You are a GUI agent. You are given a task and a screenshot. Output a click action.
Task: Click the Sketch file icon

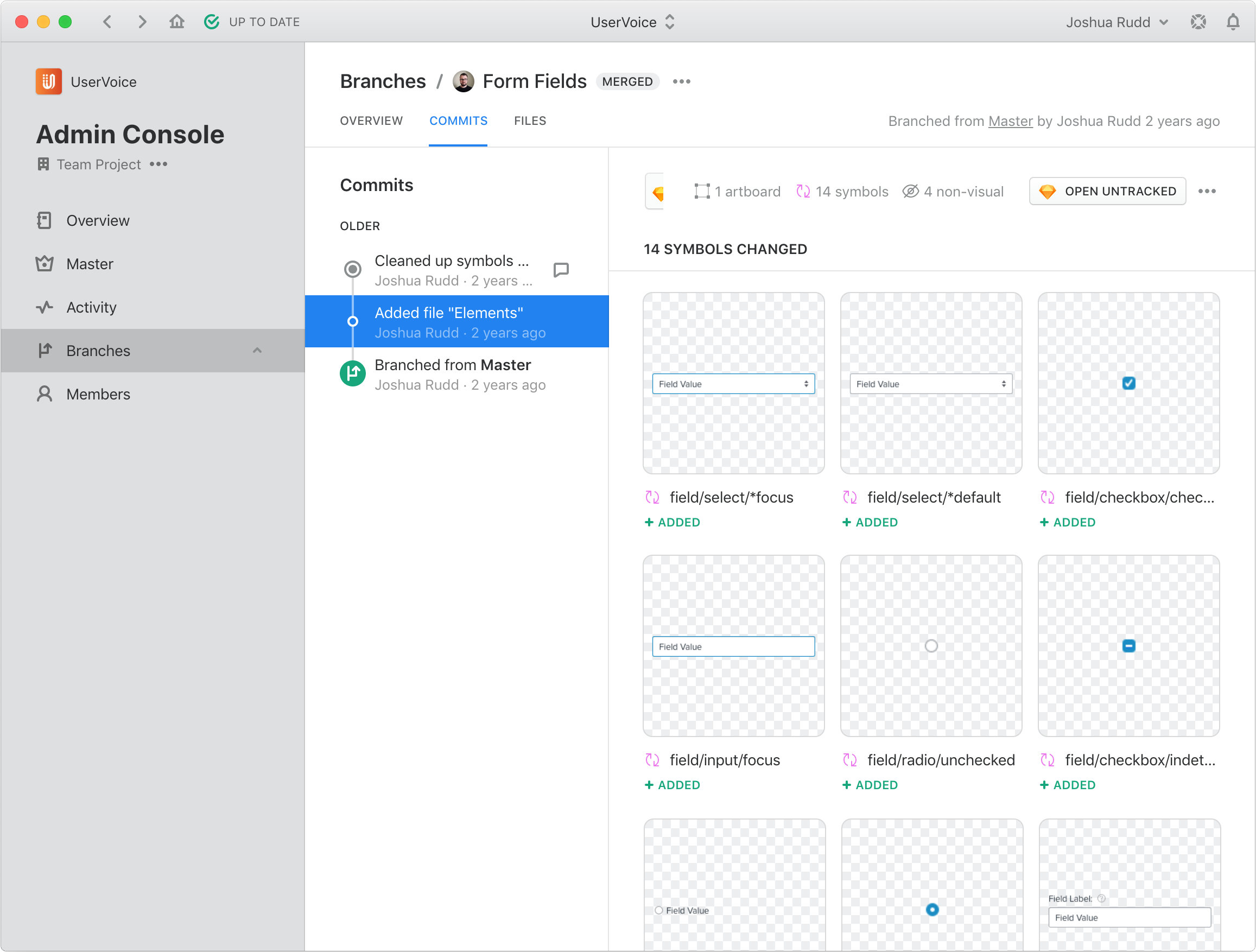click(655, 192)
